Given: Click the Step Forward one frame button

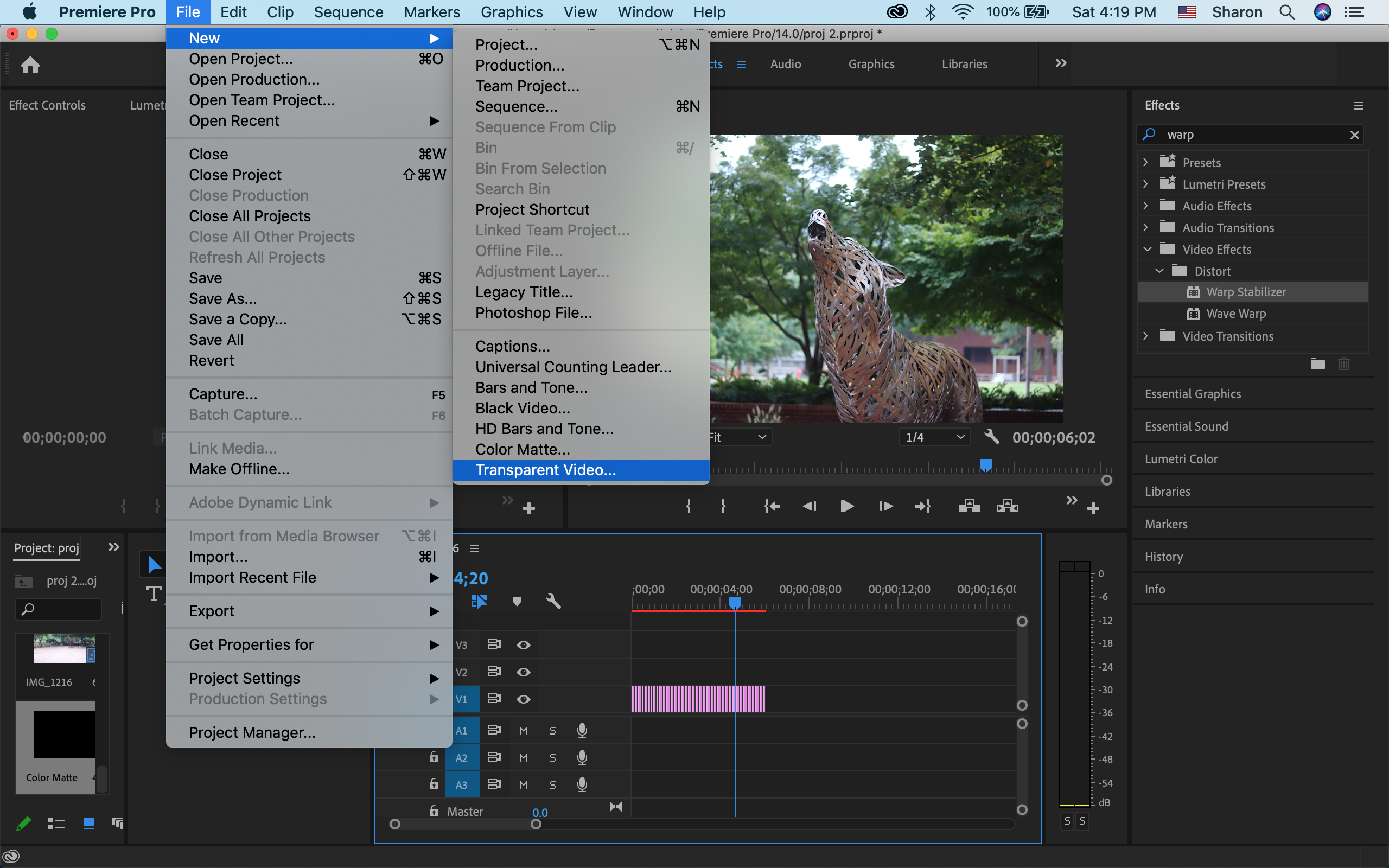Looking at the screenshot, I should pyautogui.click(x=885, y=506).
